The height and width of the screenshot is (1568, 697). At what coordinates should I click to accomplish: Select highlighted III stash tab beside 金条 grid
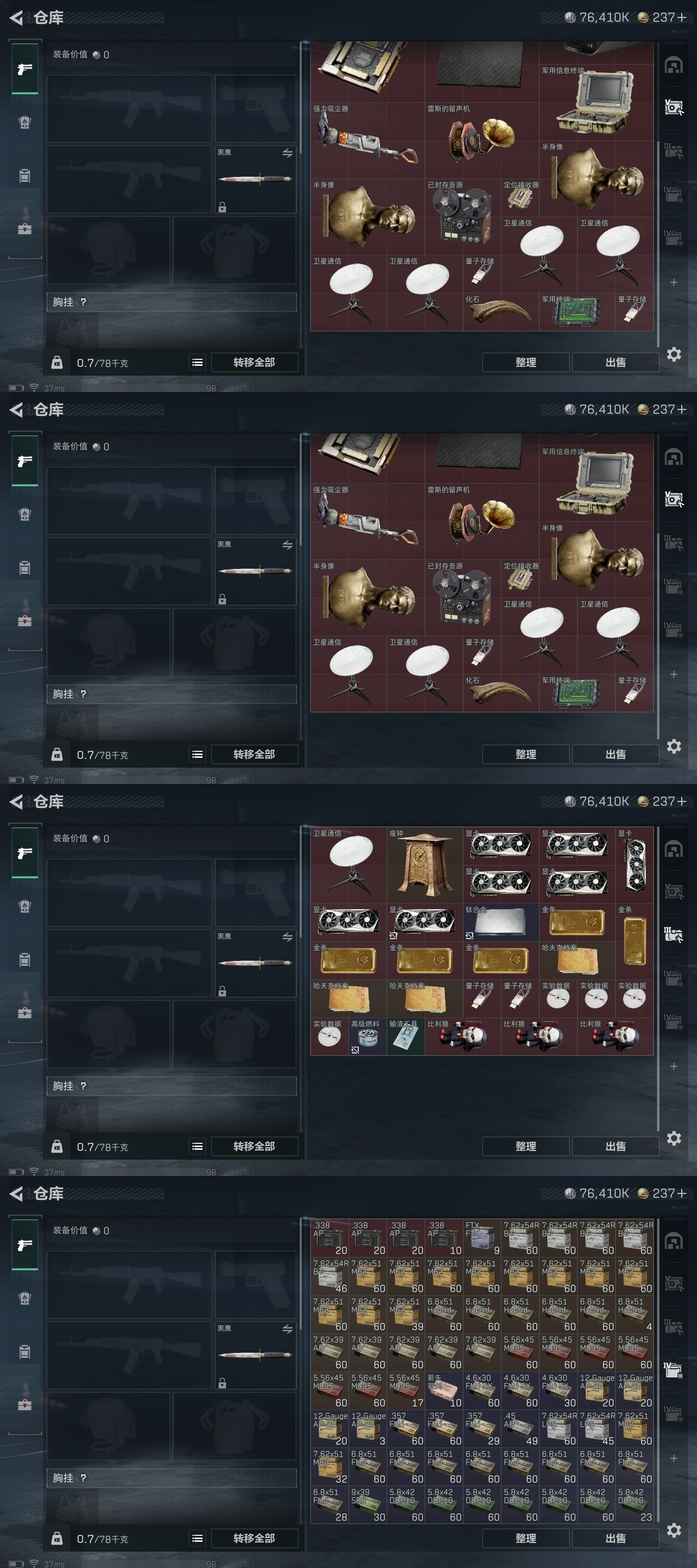pyautogui.click(x=673, y=934)
